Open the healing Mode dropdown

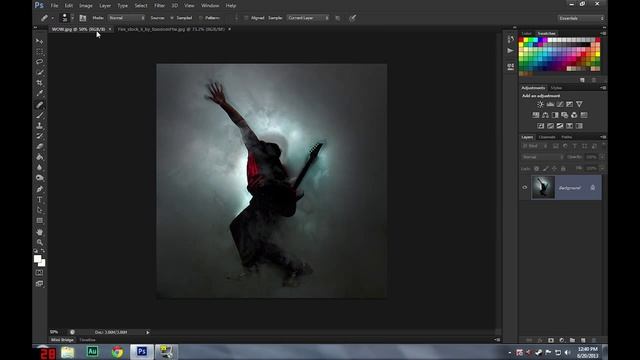tap(126, 18)
